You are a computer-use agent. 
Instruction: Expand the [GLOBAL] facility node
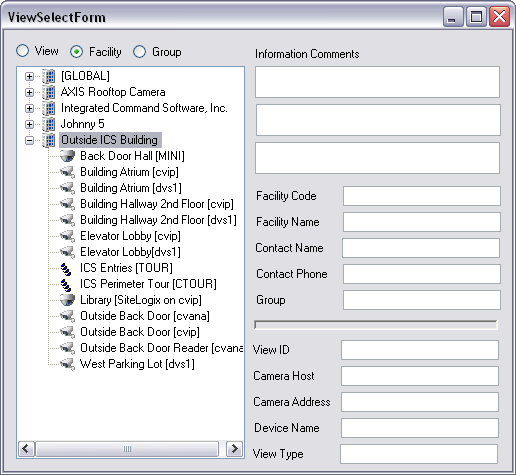coord(29,76)
